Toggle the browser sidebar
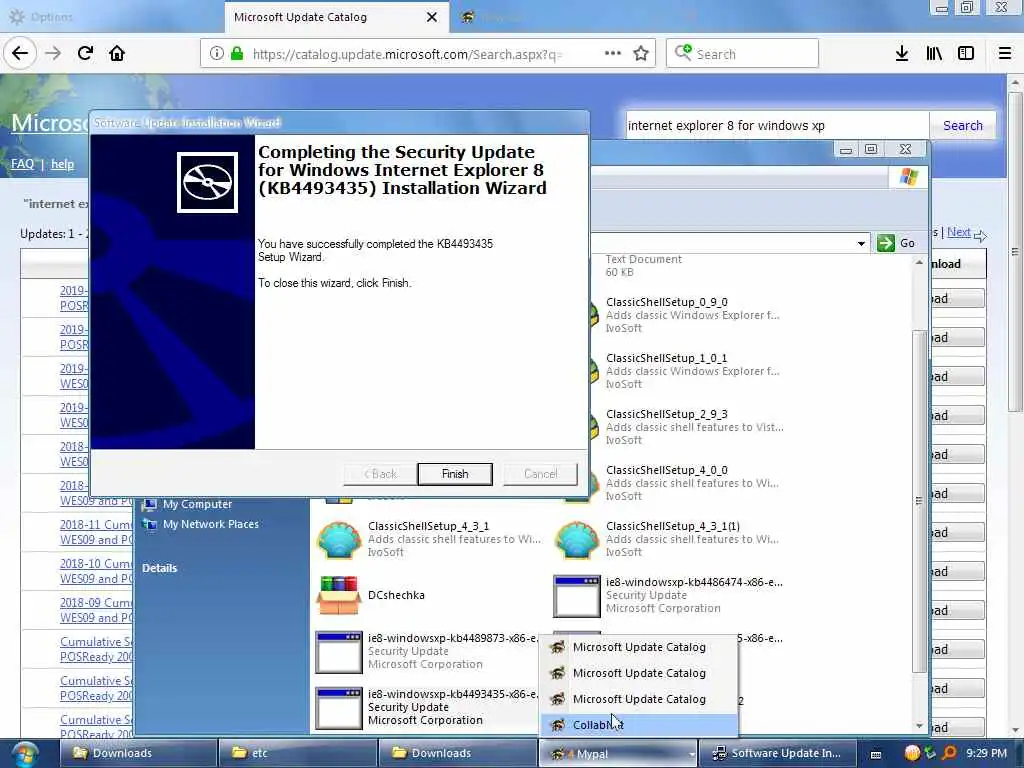This screenshot has width=1024, height=768. click(966, 54)
